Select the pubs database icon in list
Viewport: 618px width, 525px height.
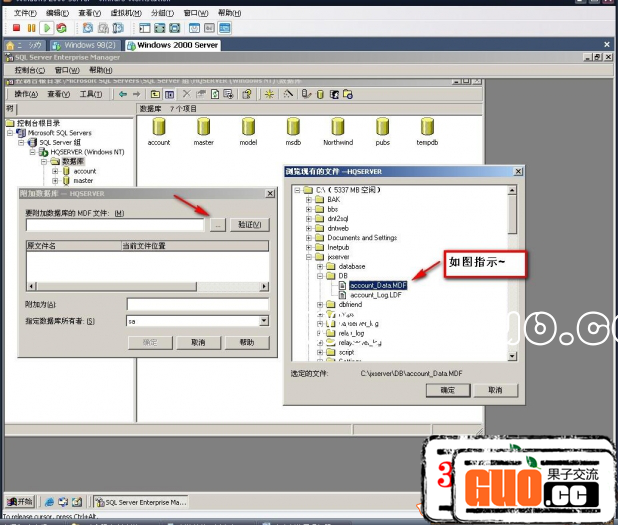coord(382,127)
